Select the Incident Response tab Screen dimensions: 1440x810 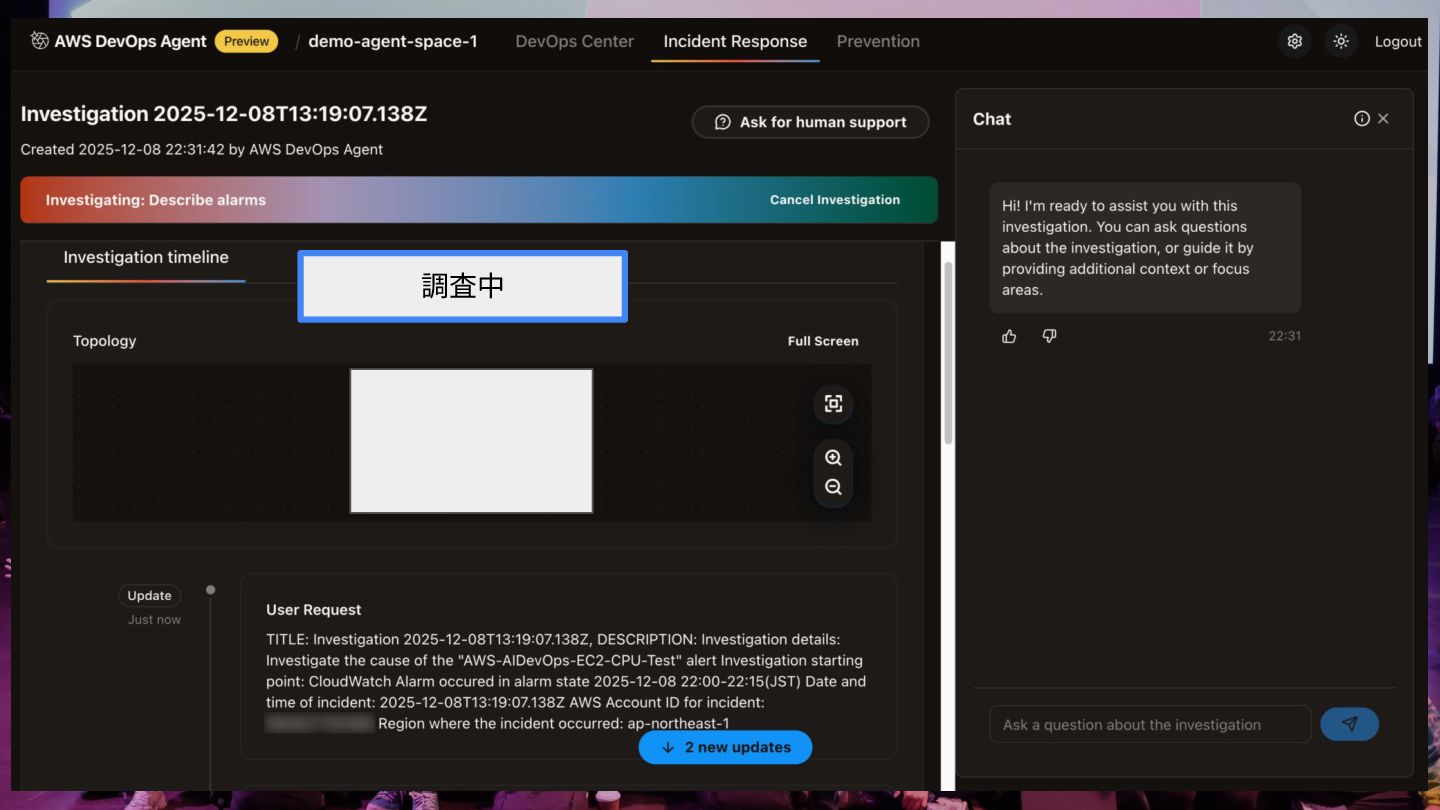click(x=735, y=41)
